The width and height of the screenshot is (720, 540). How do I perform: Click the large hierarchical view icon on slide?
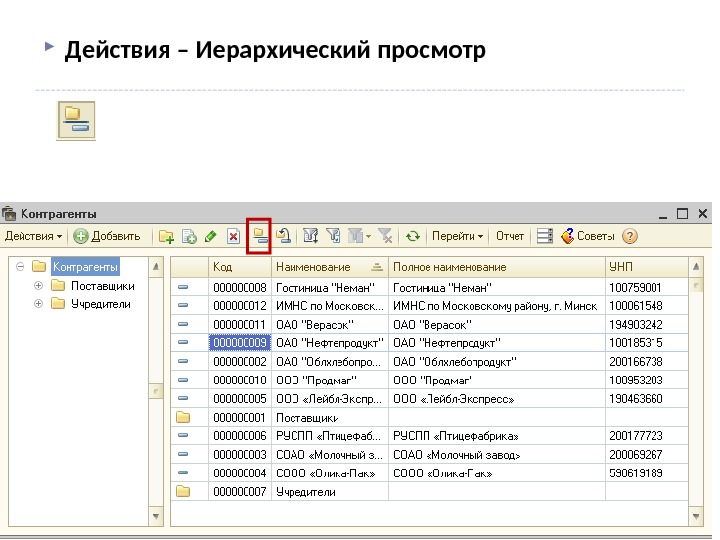point(76,120)
